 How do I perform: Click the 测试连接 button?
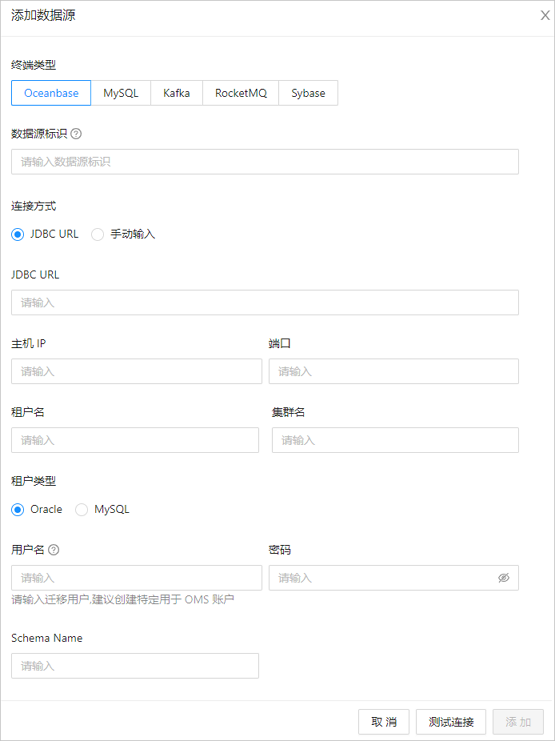[451, 722]
